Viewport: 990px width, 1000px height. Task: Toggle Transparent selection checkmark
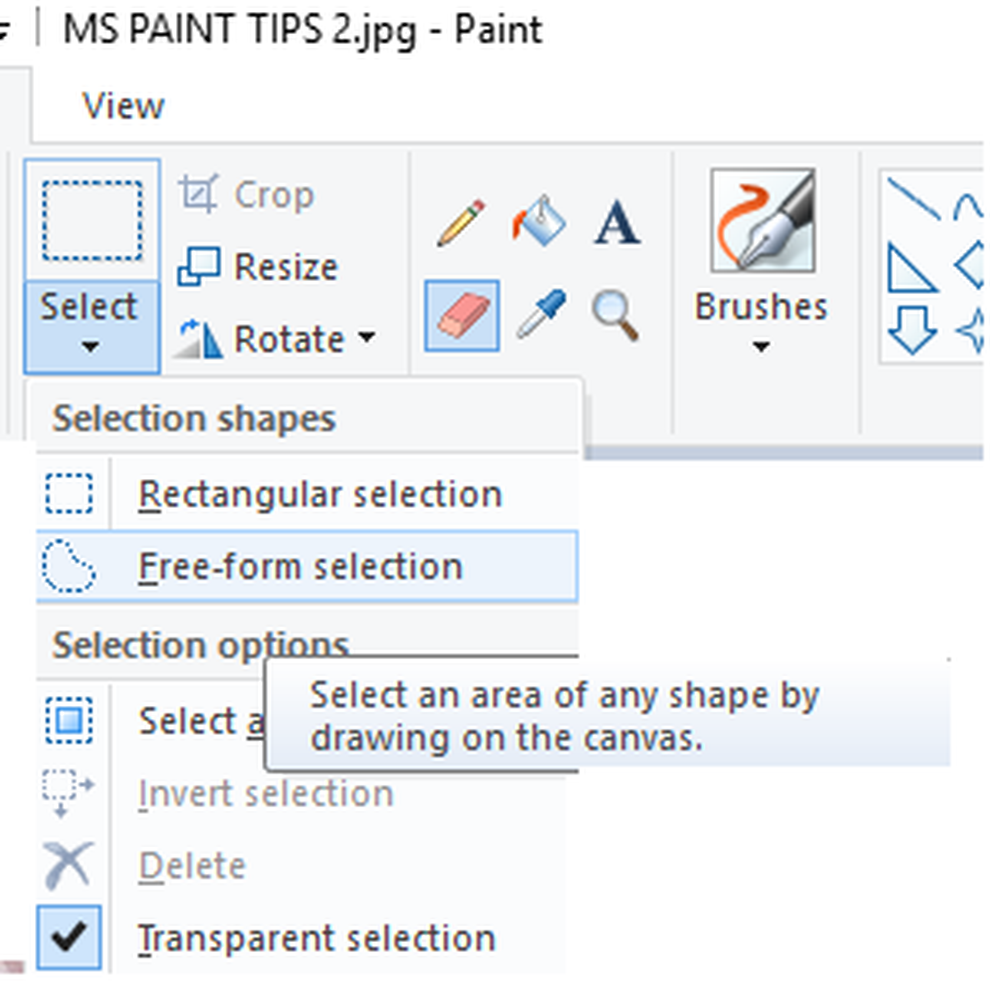click(x=70, y=936)
